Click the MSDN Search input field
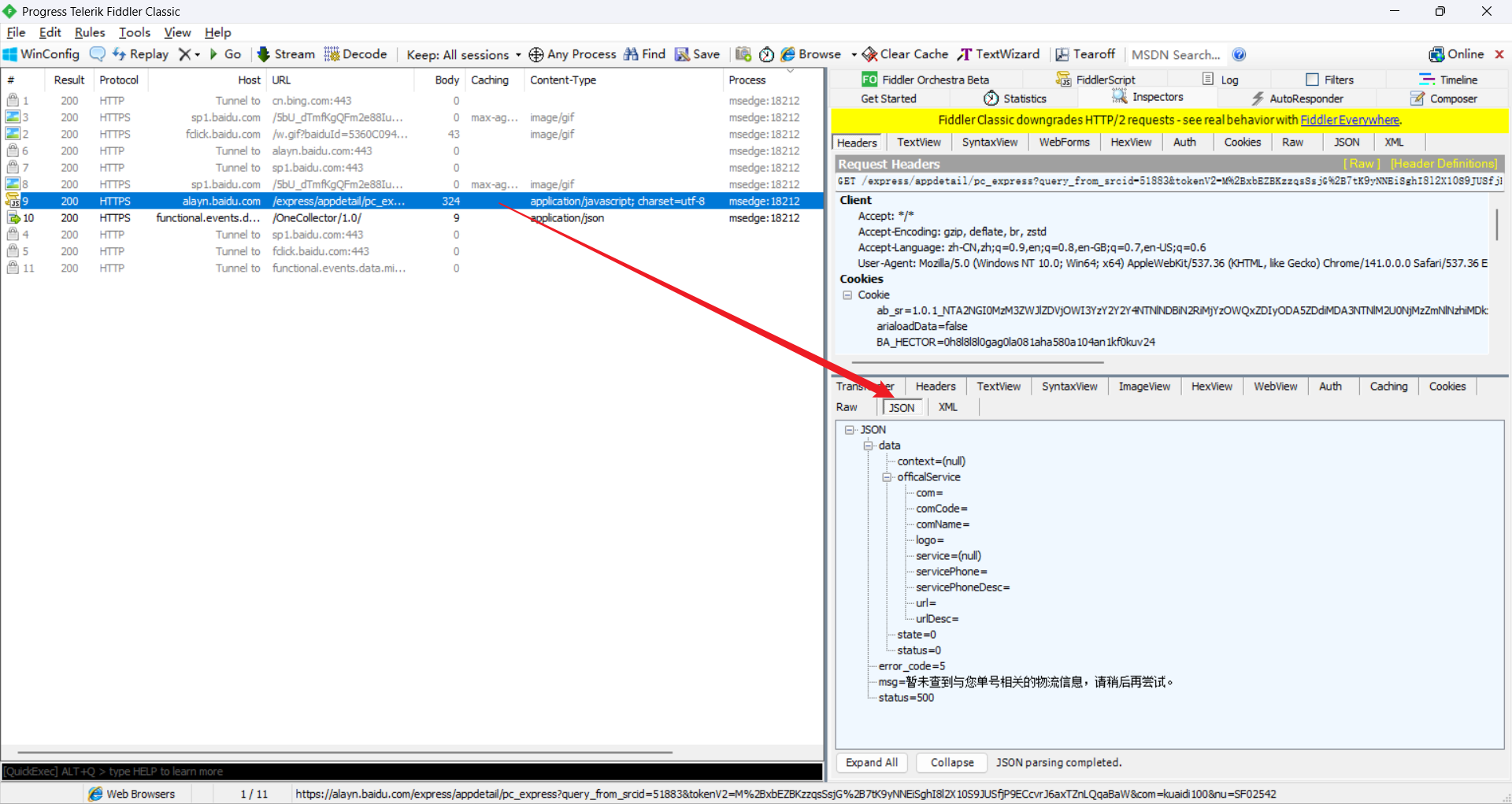This screenshot has width=1512, height=804. pyautogui.click(x=1176, y=54)
